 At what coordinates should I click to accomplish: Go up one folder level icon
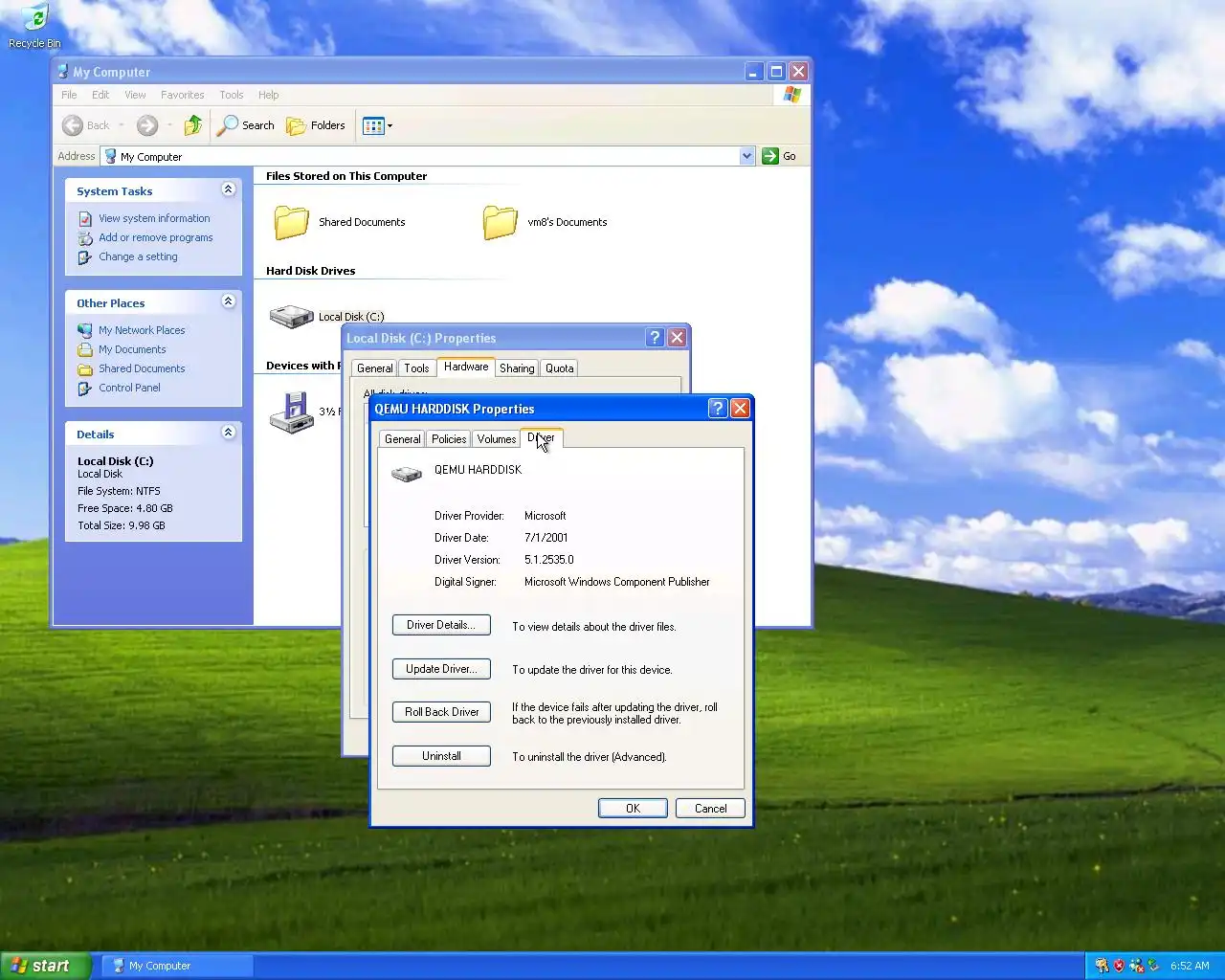point(193,125)
